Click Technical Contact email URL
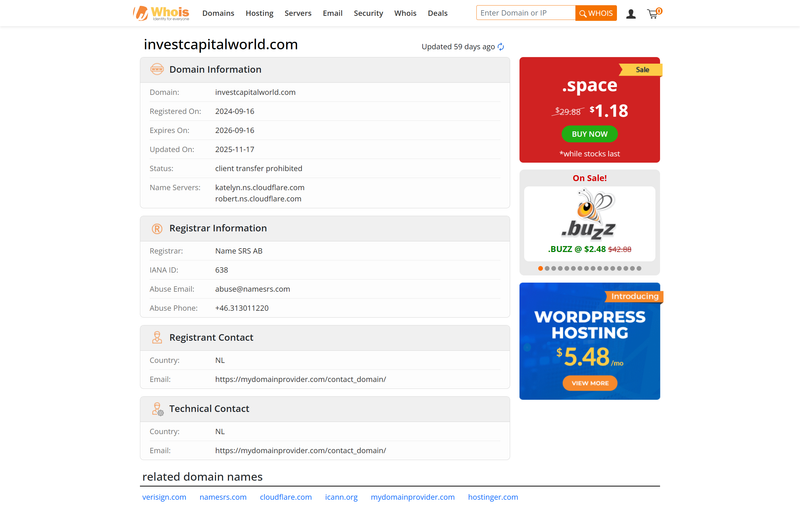 (301, 451)
